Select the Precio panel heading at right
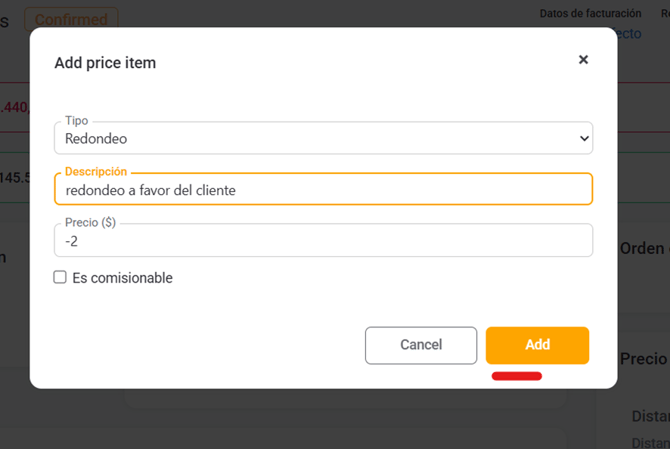Viewport: 670px width, 449px height. tap(643, 358)
